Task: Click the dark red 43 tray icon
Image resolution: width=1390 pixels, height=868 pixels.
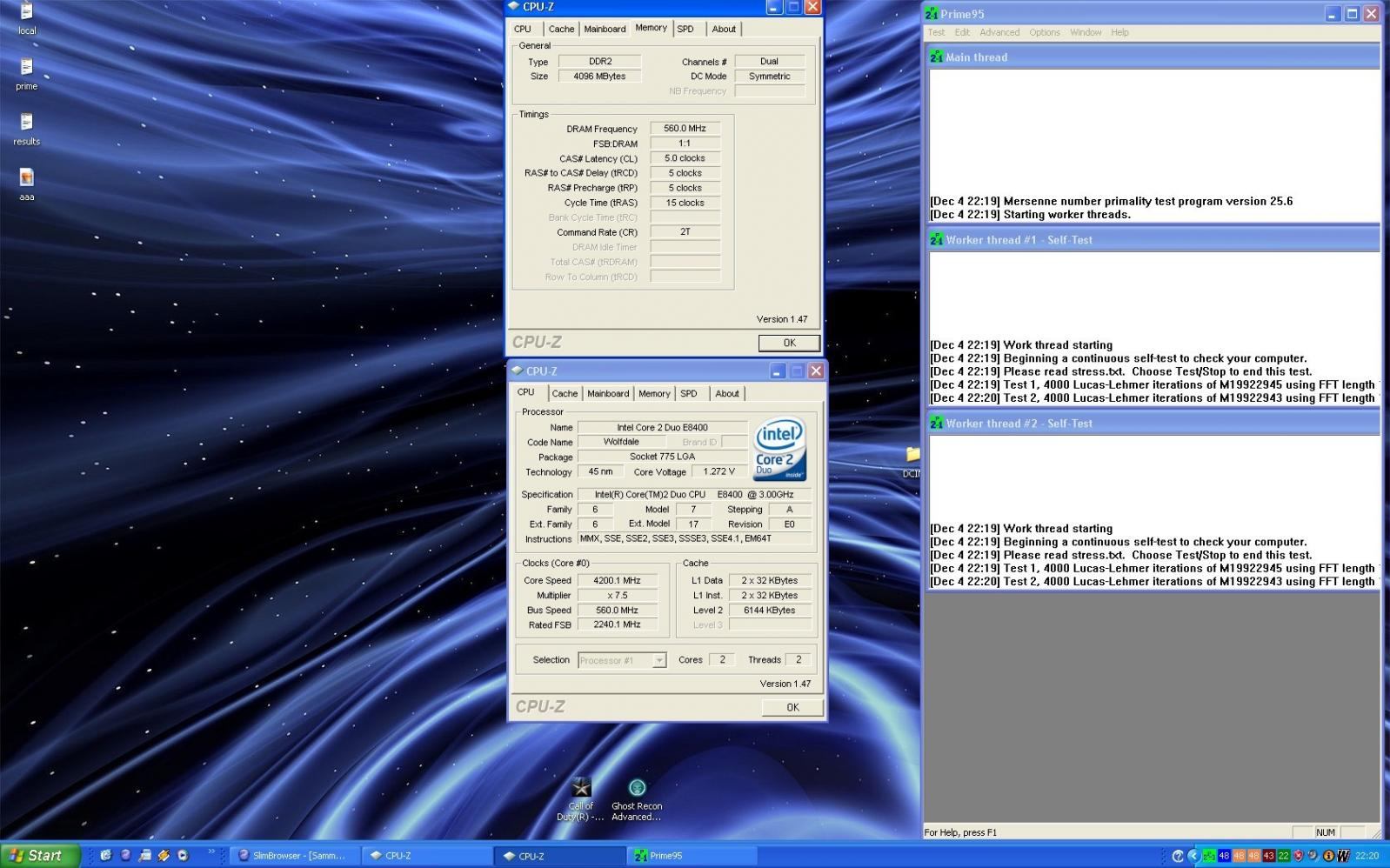Action: tap(1268, 857)
